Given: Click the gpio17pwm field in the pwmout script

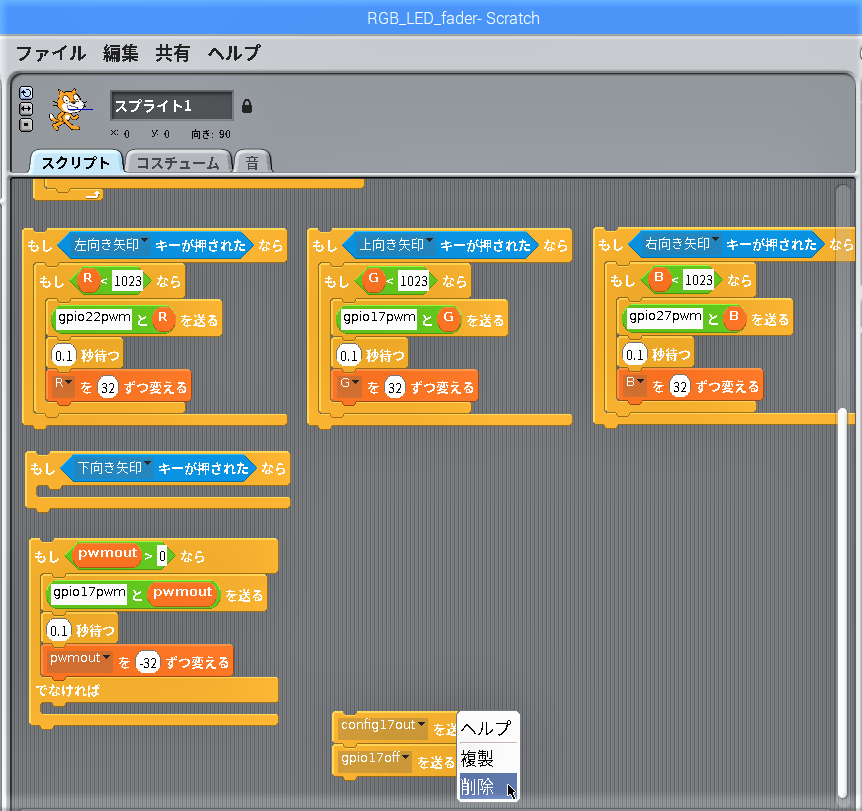Looking at the screenshot, I should [x=89, y=593].
